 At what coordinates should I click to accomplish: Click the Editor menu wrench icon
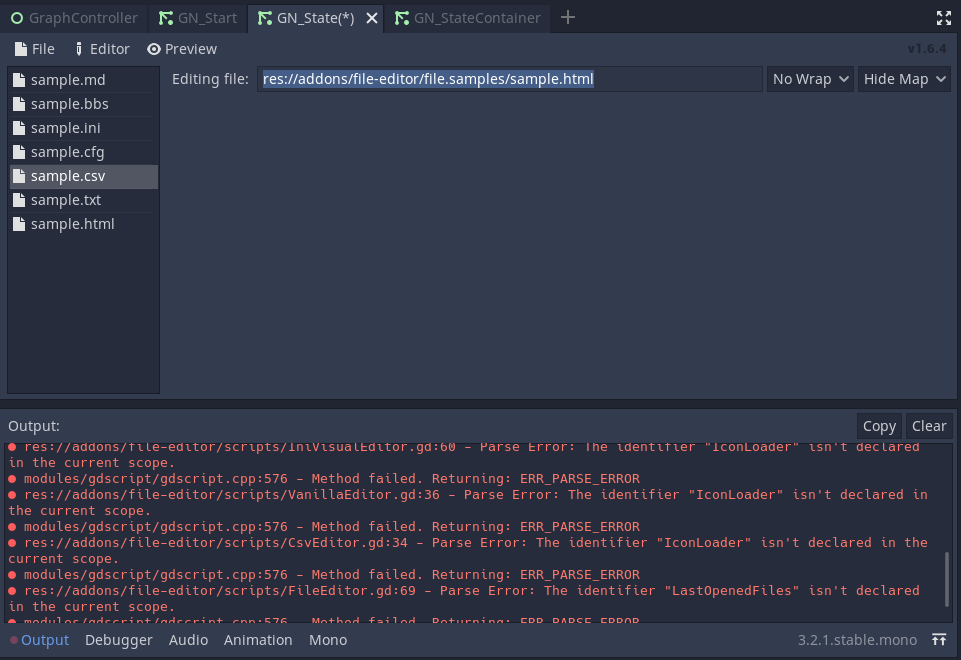tap(79, 48)
